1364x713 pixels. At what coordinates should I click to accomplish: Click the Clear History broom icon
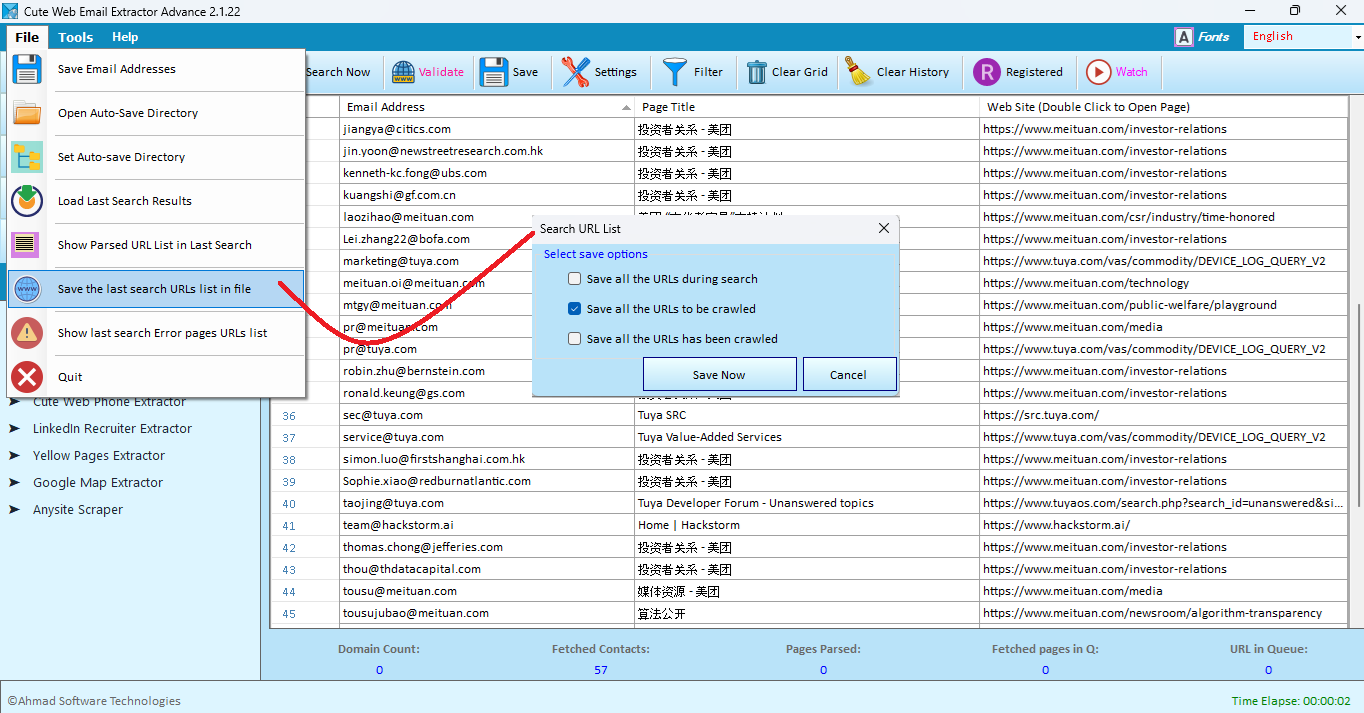(x=858, y=72)
